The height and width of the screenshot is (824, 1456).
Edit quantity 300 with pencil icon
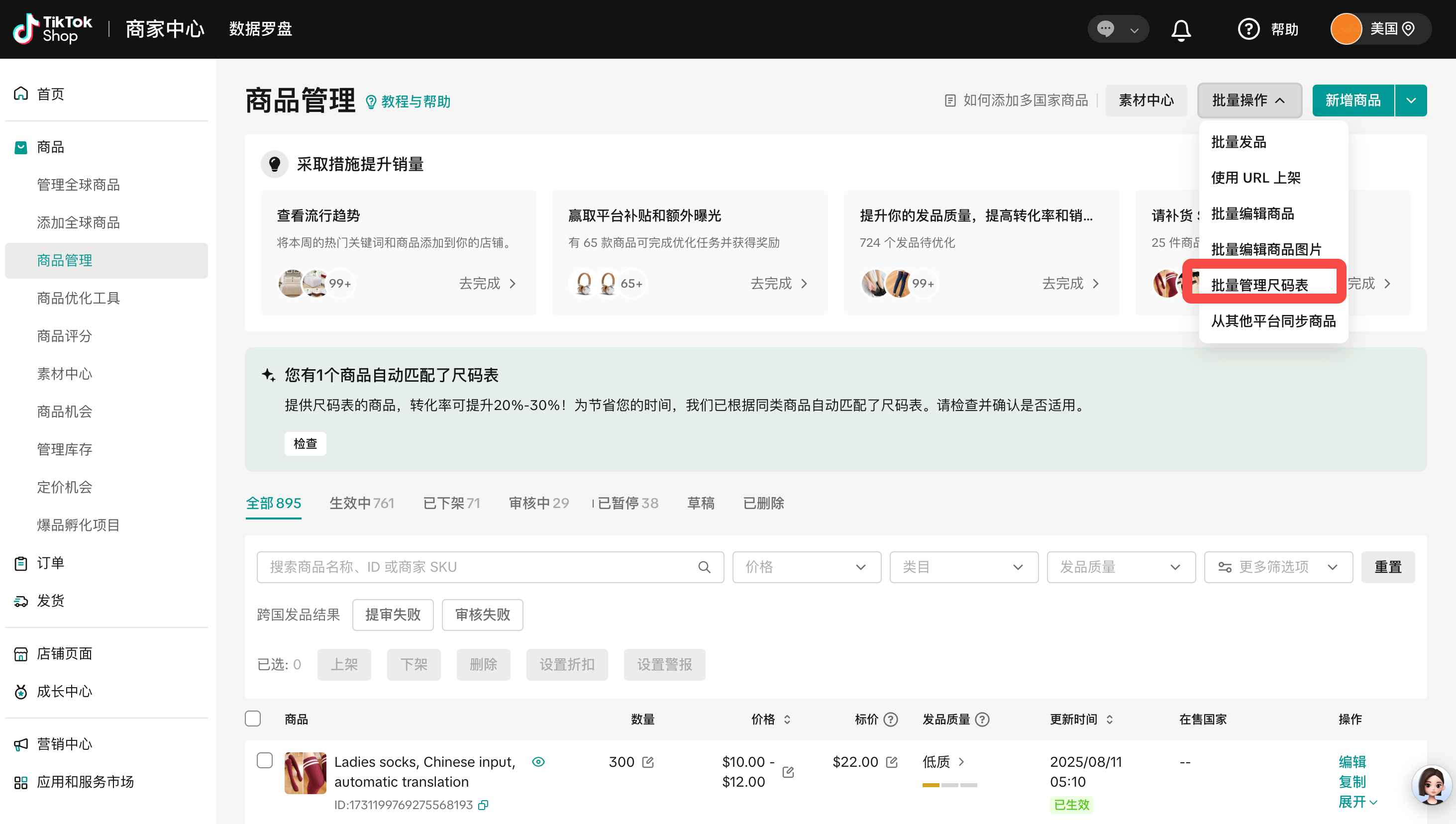(x=648, y=762)
